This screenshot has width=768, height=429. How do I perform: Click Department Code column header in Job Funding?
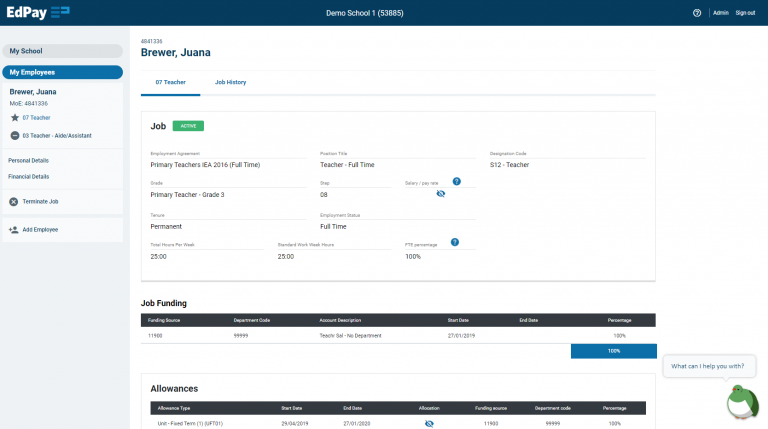click(252, 320)
